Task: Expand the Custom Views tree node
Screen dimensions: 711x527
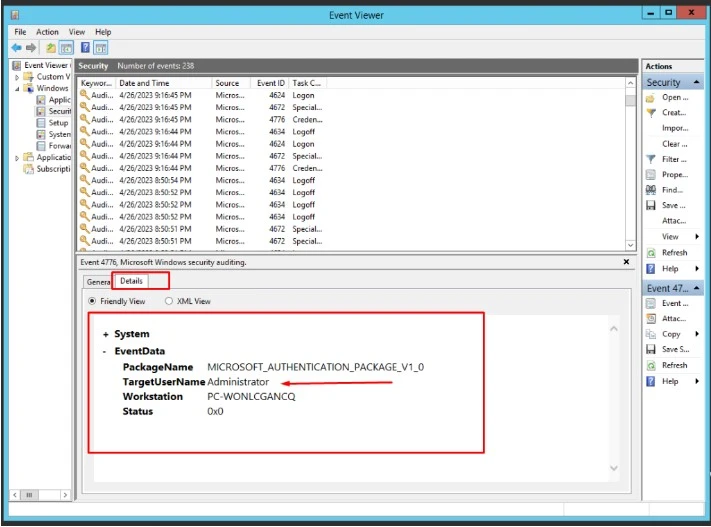Action: (x=18, y=77)
